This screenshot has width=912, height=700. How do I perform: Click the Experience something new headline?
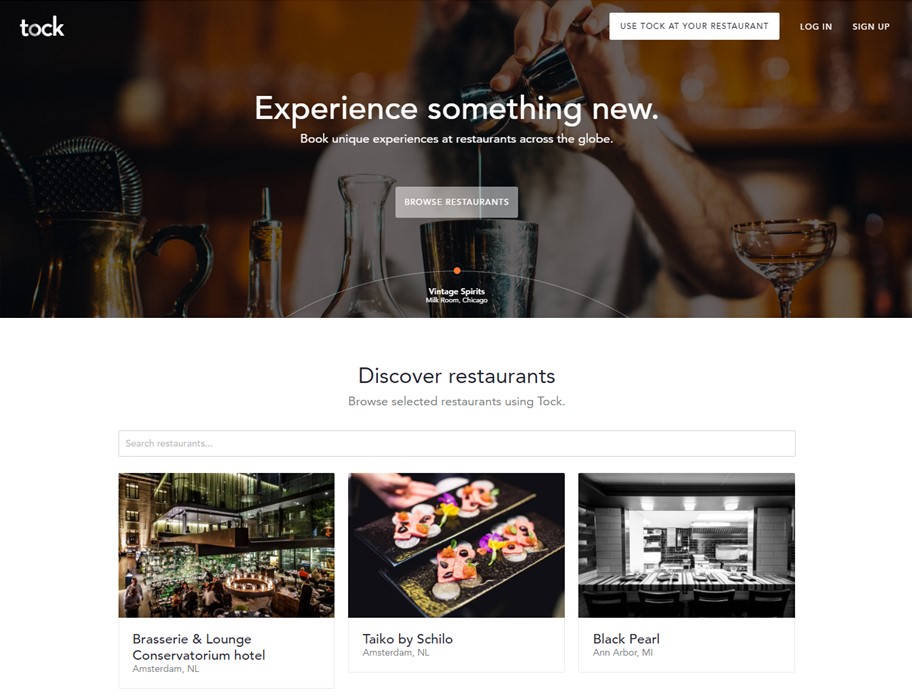click(457, 109)
